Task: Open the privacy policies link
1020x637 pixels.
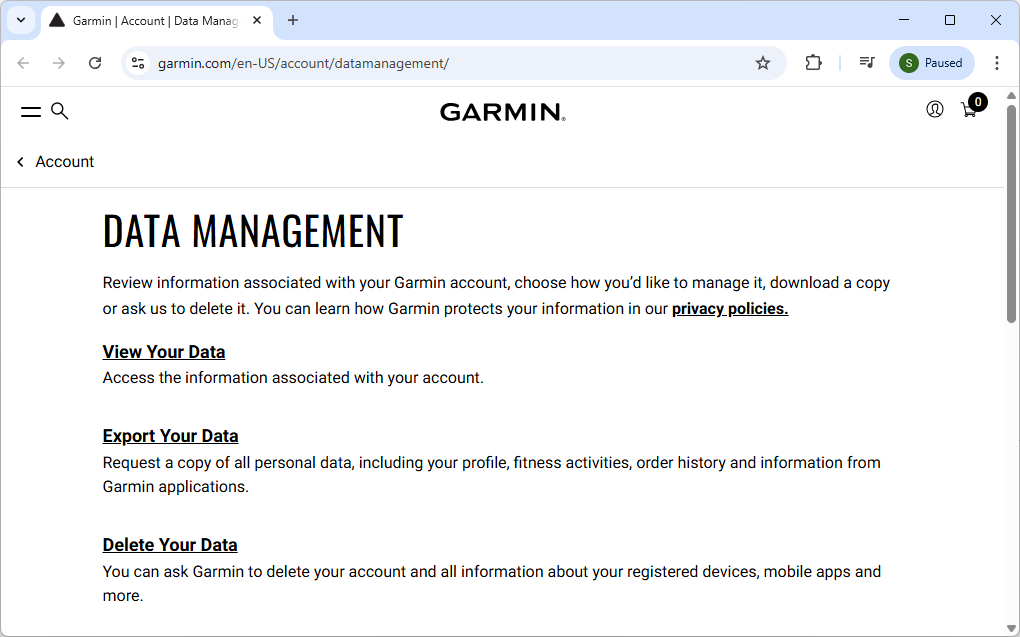Action: click(729, 308)
